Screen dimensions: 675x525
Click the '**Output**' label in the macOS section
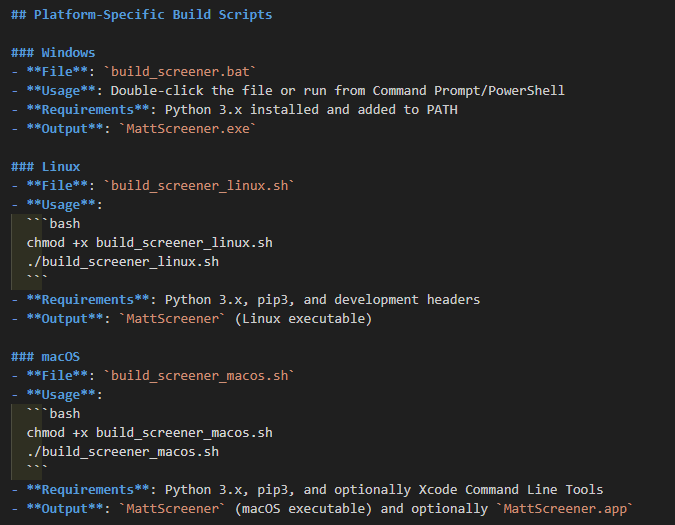click(x=65, y=509)
